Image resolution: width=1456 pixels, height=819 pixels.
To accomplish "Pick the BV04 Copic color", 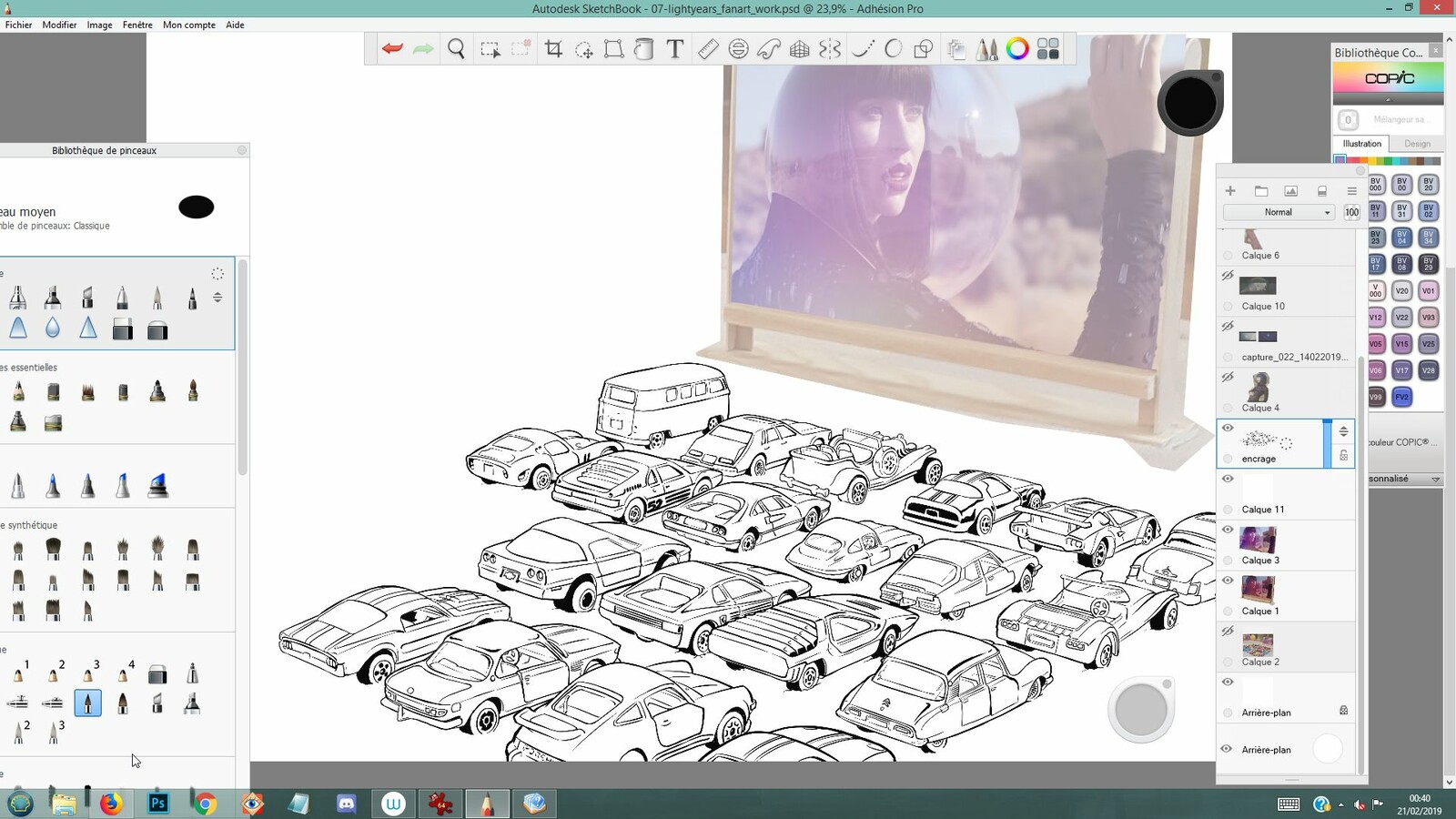I will tap(1401, 238).
